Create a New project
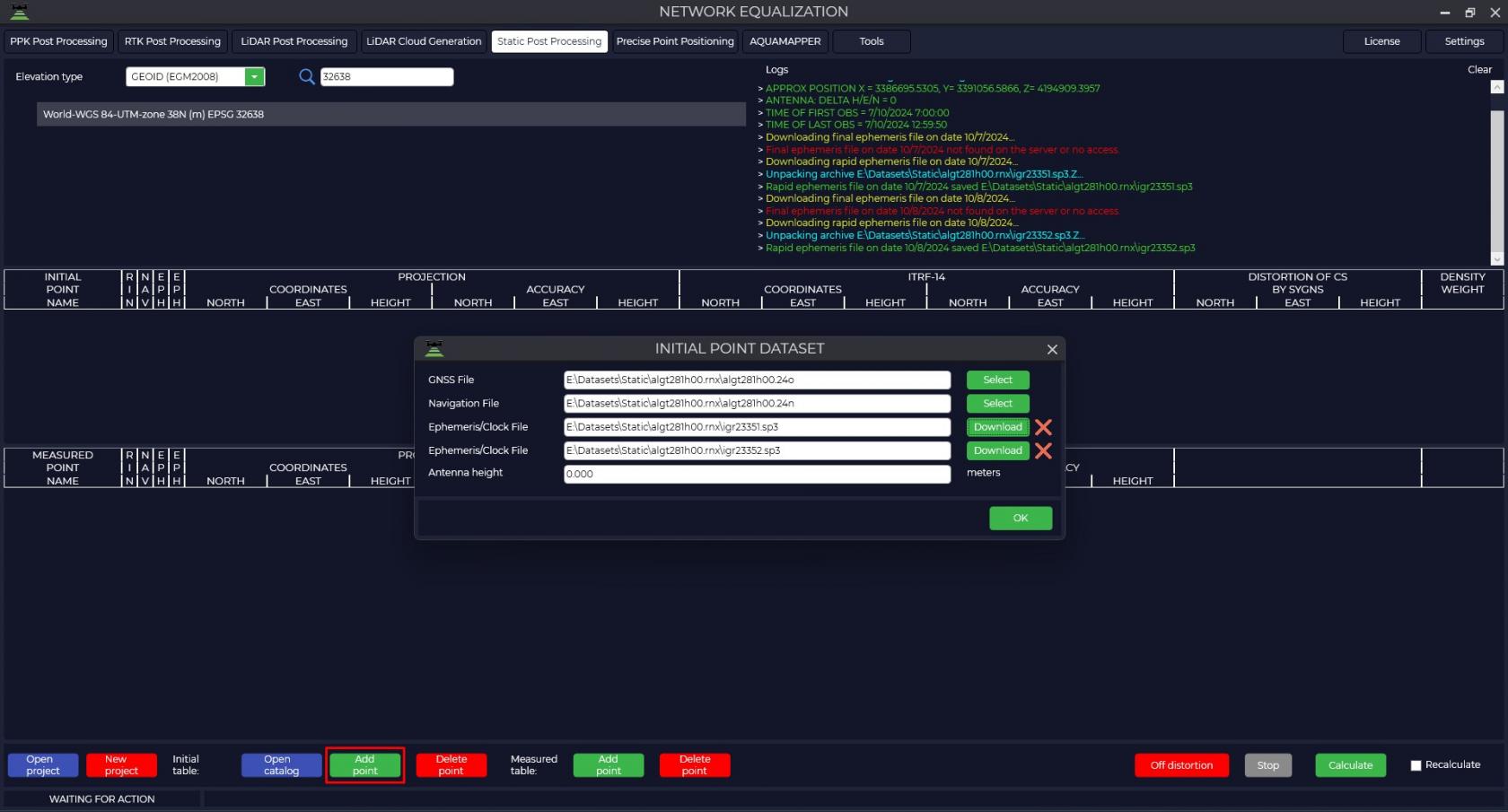This screenshot has height=812, width=1508. pos(121,765)
